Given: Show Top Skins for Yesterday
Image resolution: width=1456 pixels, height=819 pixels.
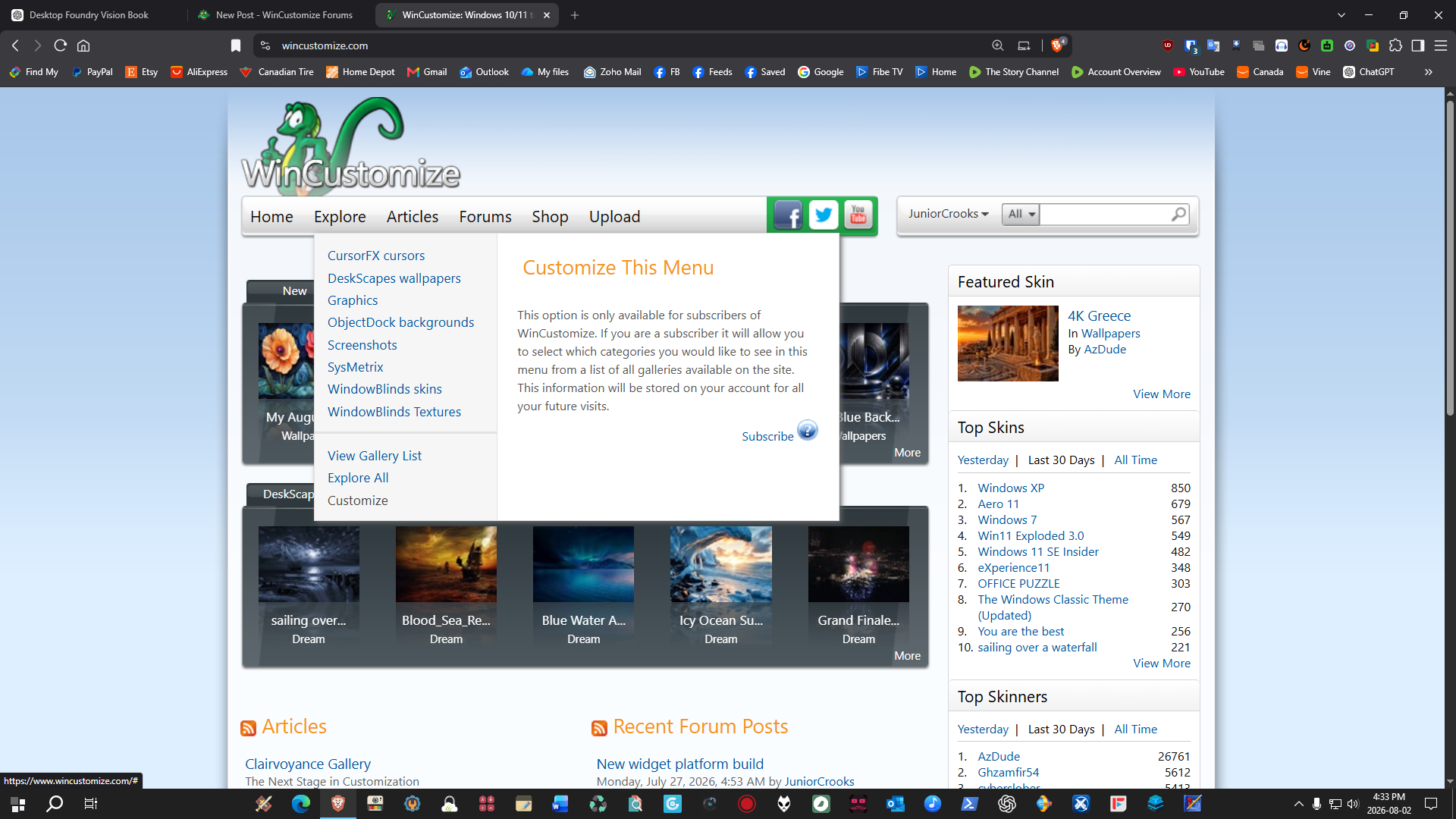Looking at the screenshot, I should point(983,460).
